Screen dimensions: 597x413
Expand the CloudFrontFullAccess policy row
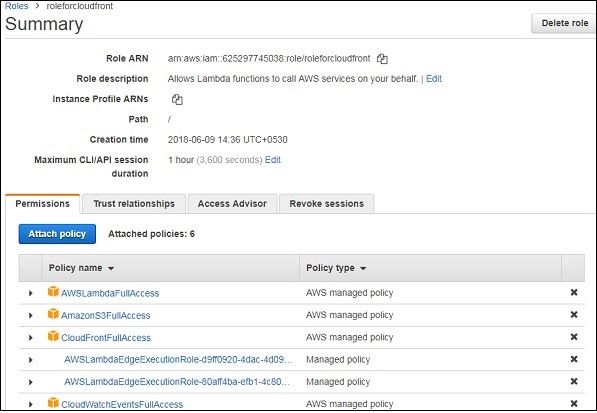click(x=30, y=338)
